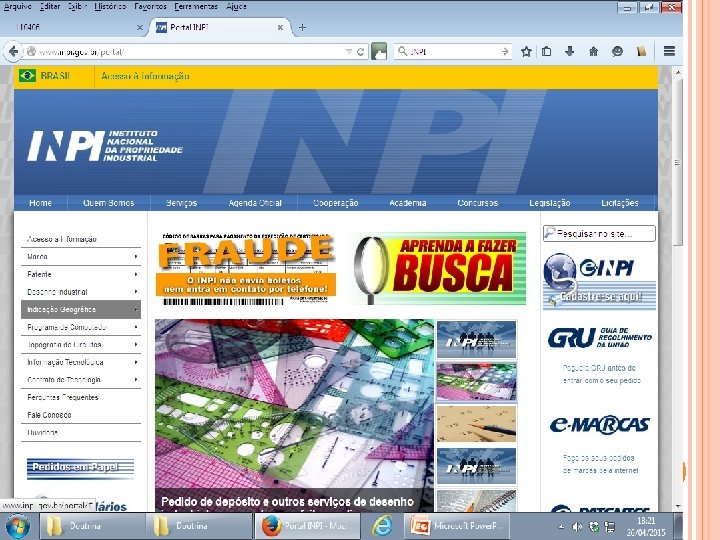The image size is (720, 540).
Task: Expand Contrato de Tecnologia submenu arrow
Action: click(x=136, y=380)
